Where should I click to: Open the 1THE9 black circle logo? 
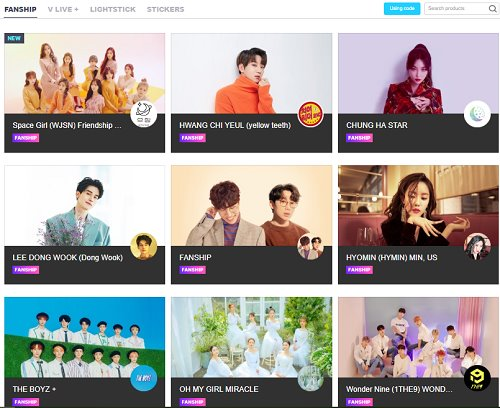pos(477,378)
